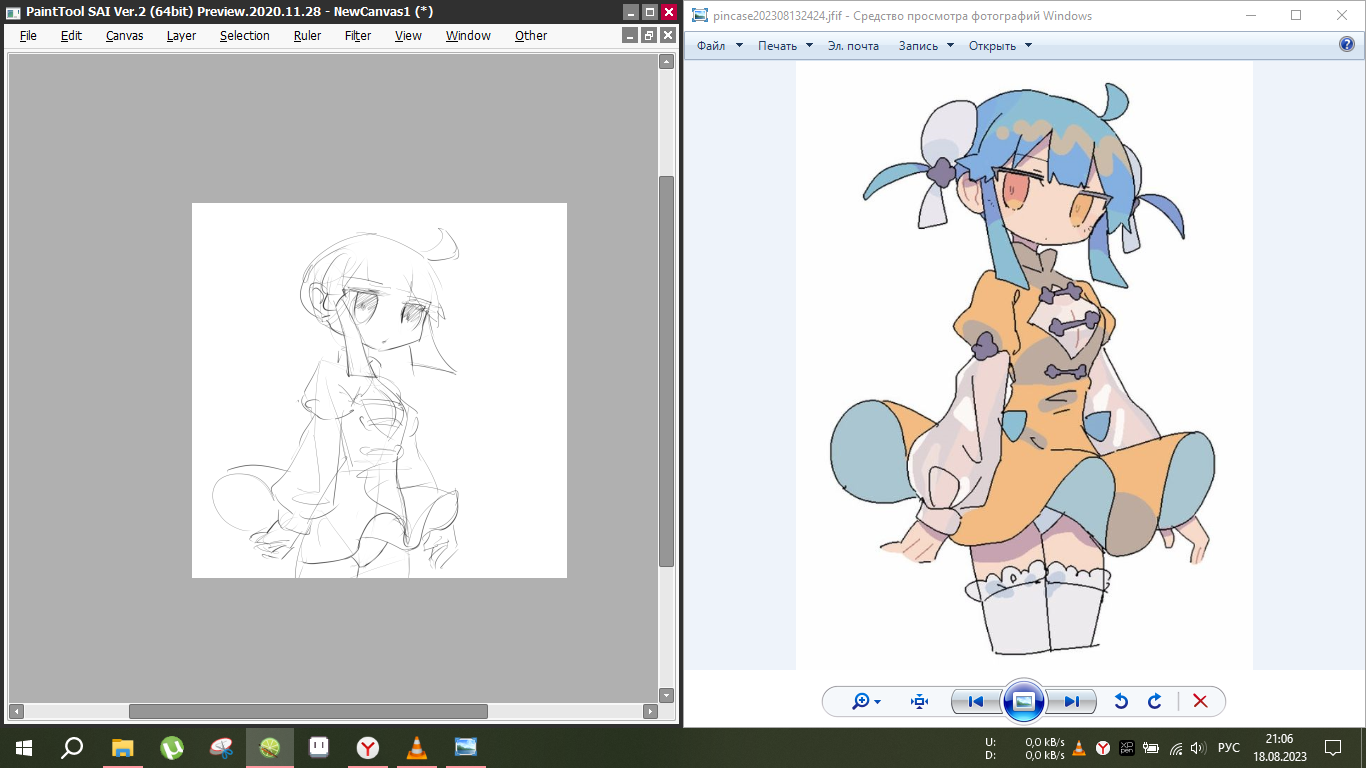The width and height of the screenshot is (1366, 768).
Task: Open the Layer menu in SAI
Action: (181, 35)
